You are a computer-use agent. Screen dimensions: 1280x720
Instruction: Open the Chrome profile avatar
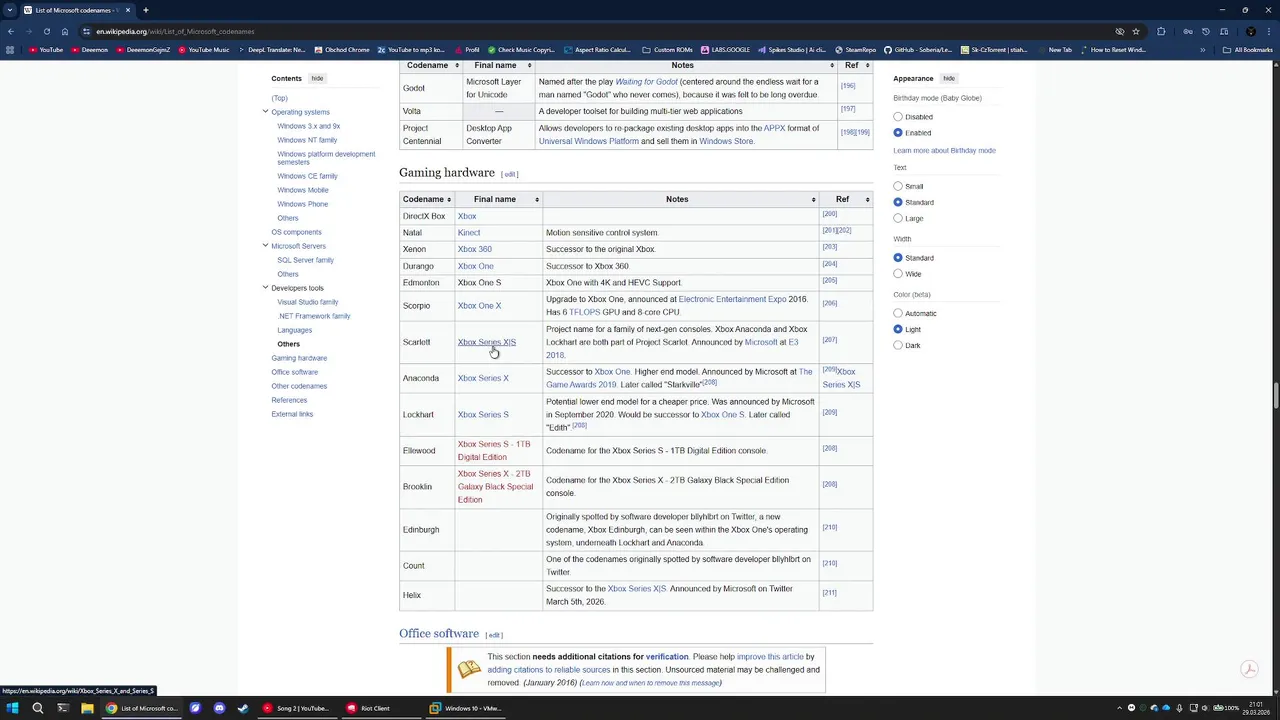pos(1251,31)
